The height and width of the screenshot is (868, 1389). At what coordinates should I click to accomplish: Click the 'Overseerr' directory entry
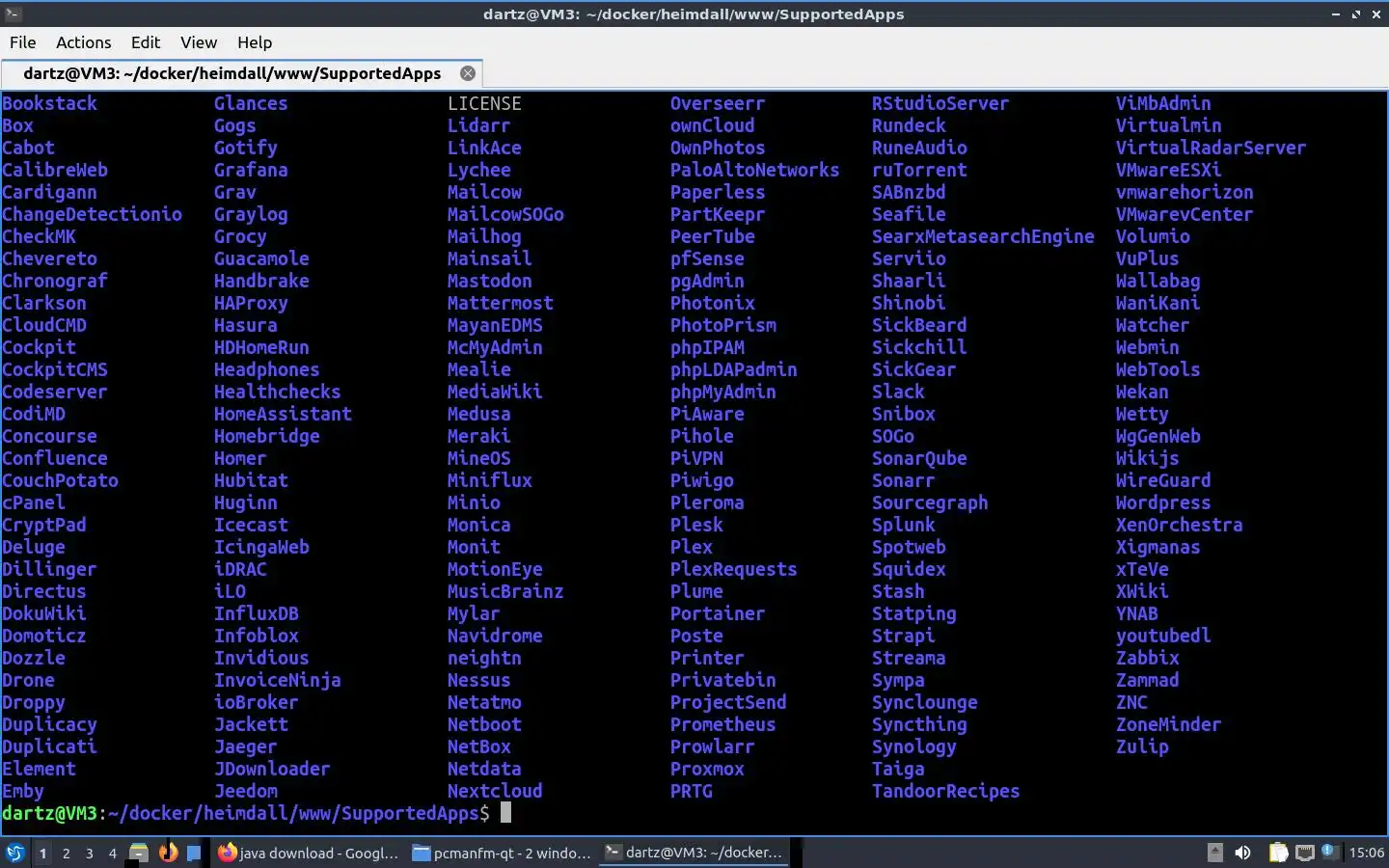tap(718, 103)
